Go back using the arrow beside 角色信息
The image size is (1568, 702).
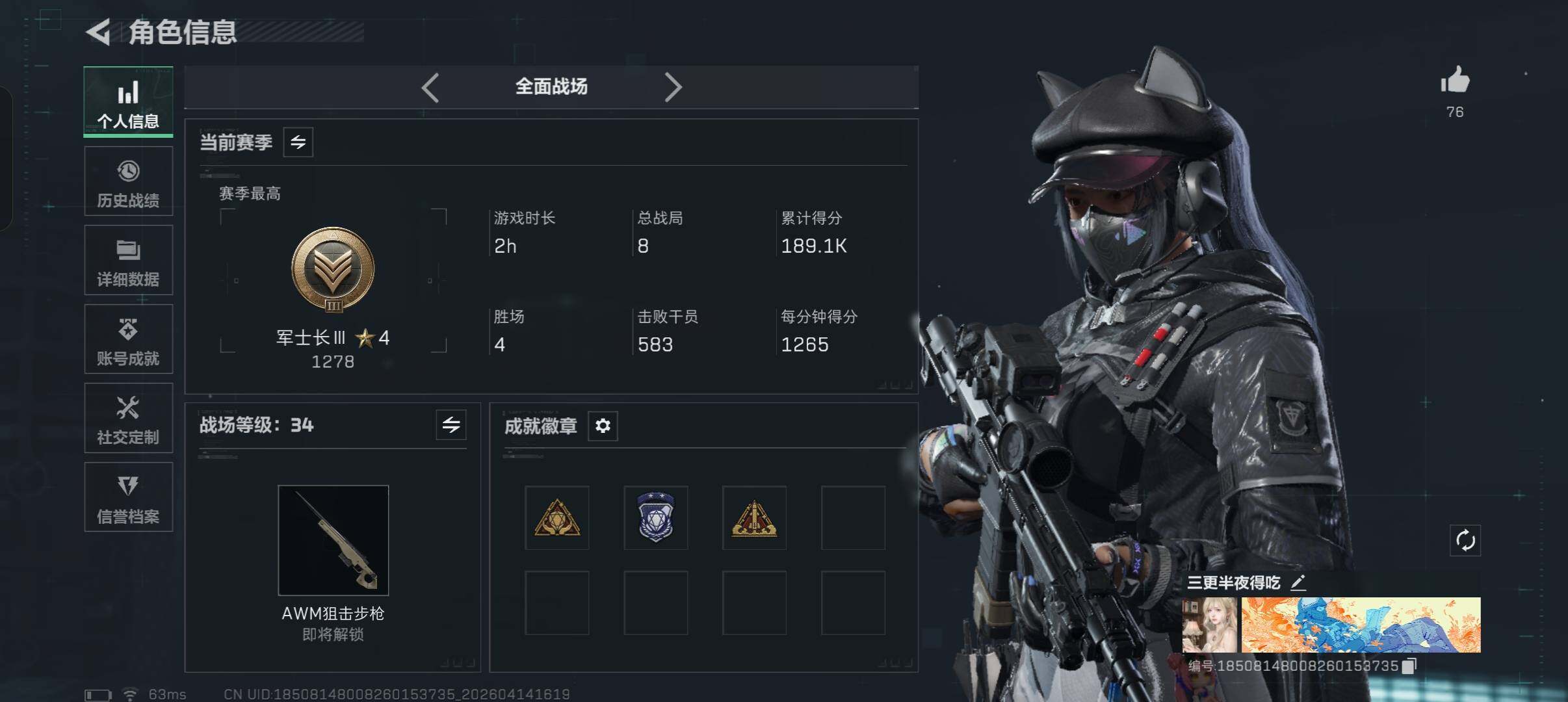pyautogui.click(x=99, y=32)
